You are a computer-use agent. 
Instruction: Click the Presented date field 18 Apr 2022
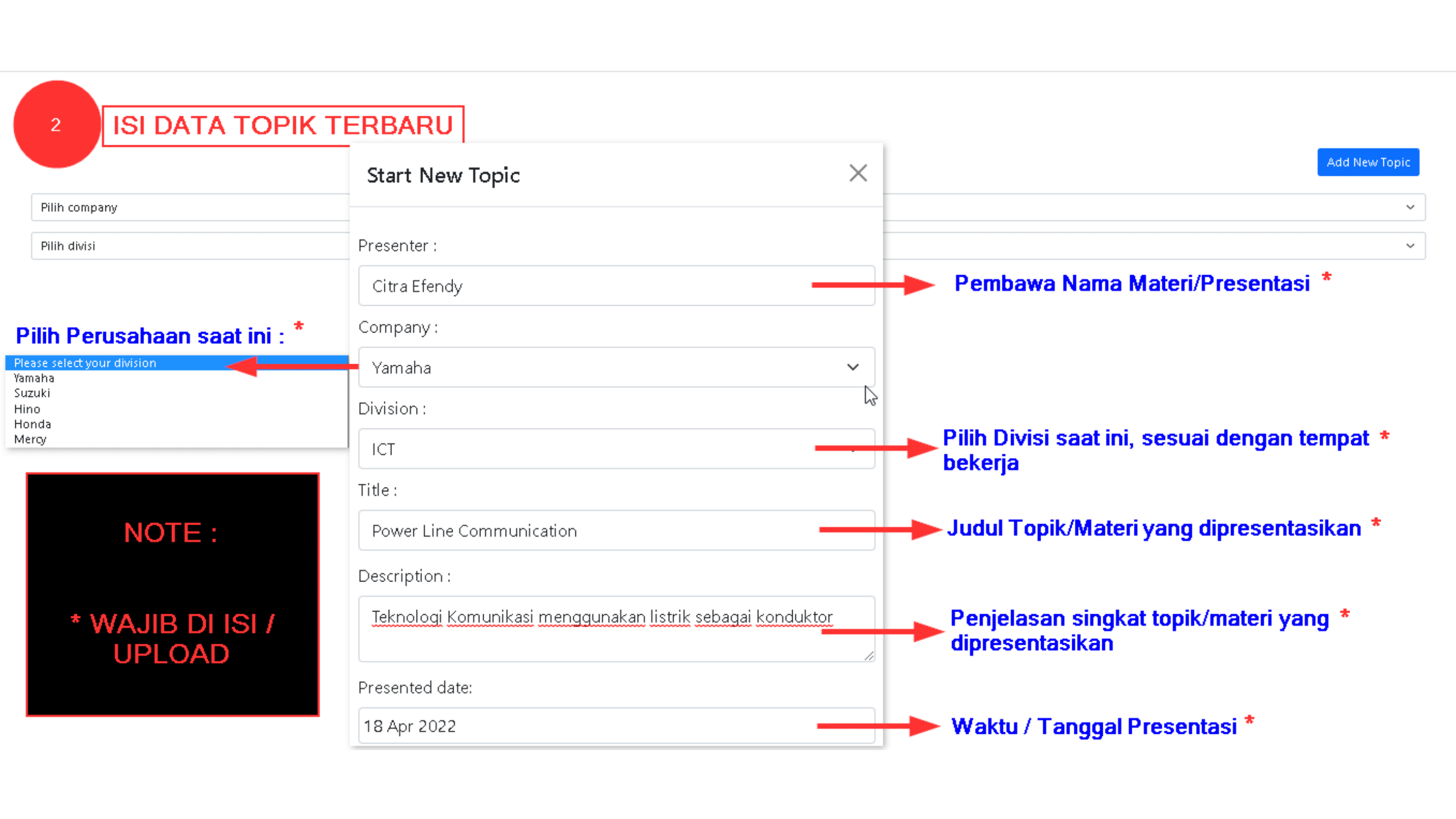point(617,726)
